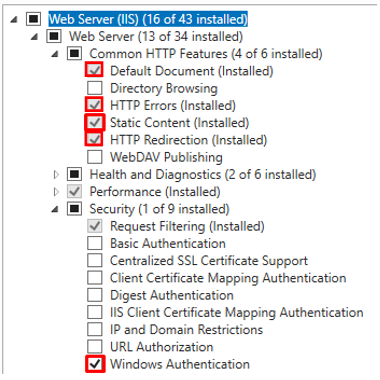Viewport: 380px width, 380px height.
Task: Expand the Health and Diagnostics node
Action: 56,174
